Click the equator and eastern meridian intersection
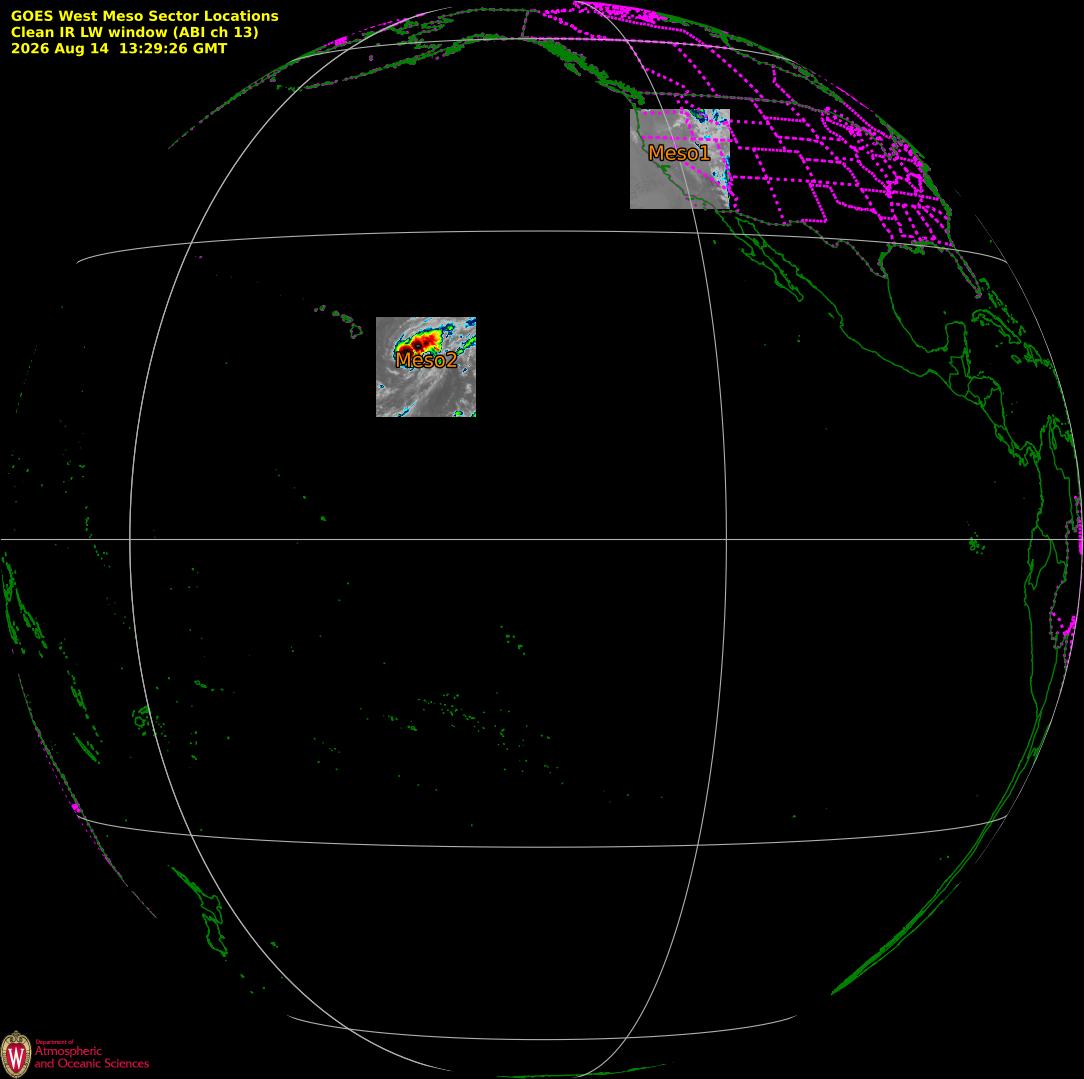1084x1079 pixels. 727,539
